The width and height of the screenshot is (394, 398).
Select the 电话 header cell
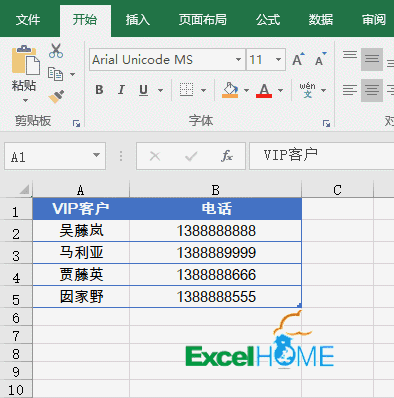(216, 209)
